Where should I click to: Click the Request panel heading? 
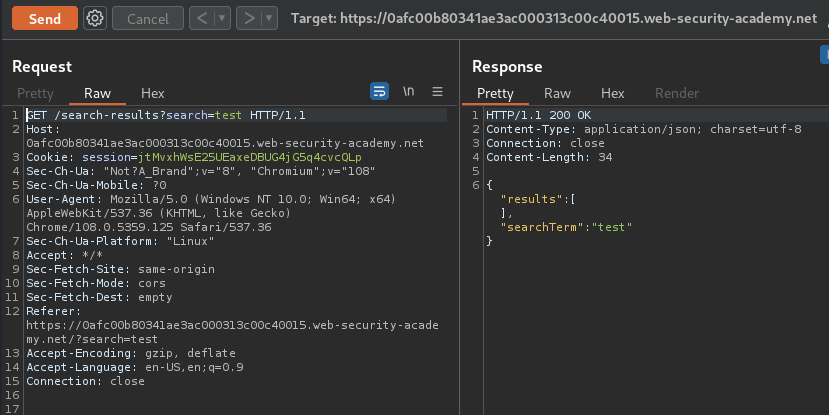[x=42, y=67]
